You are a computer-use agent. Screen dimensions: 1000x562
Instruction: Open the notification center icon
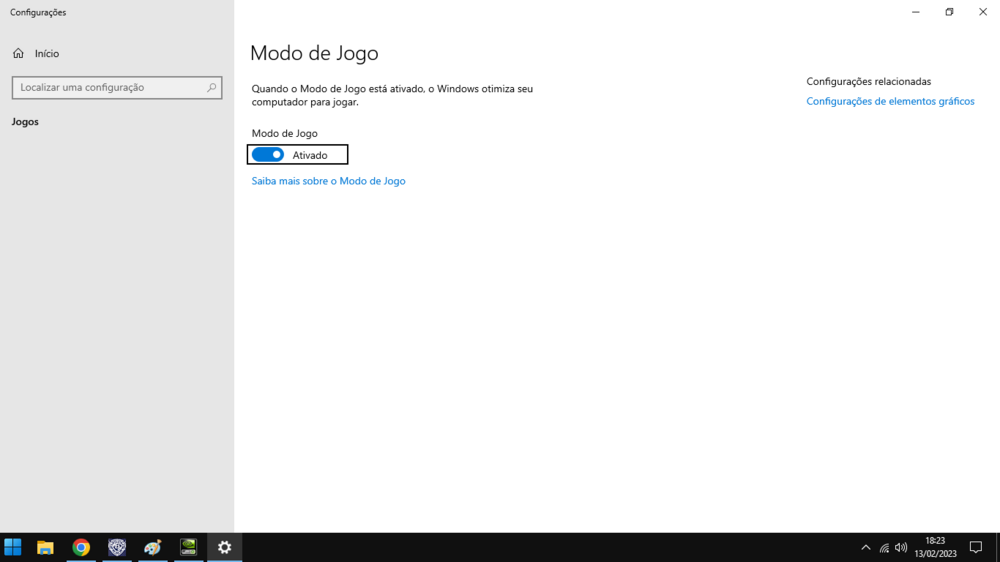[x=976, y=547]
